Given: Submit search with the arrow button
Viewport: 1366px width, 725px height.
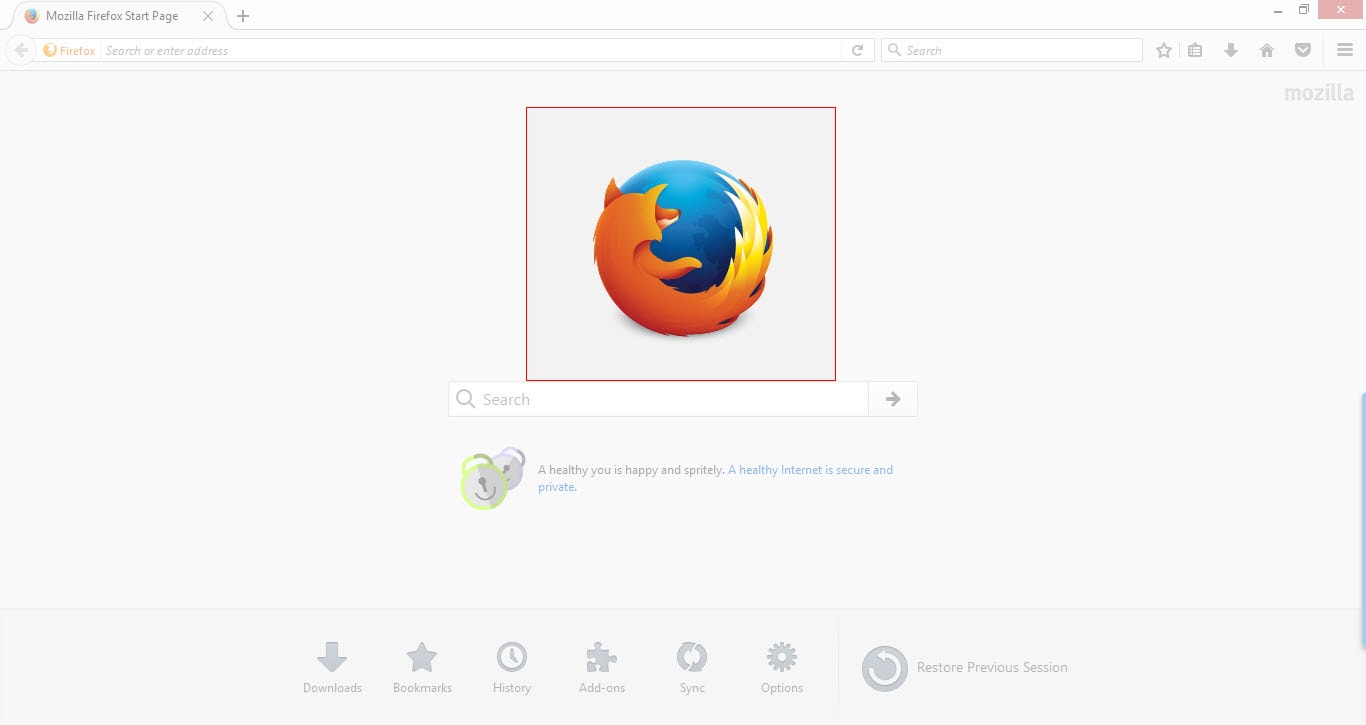Looking at the screenshot, I should click(x=893, y=399).
